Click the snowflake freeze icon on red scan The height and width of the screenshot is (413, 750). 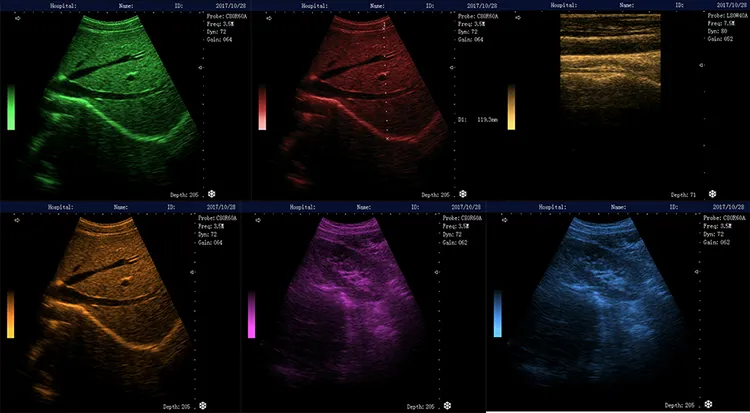(x=463, y=194)
